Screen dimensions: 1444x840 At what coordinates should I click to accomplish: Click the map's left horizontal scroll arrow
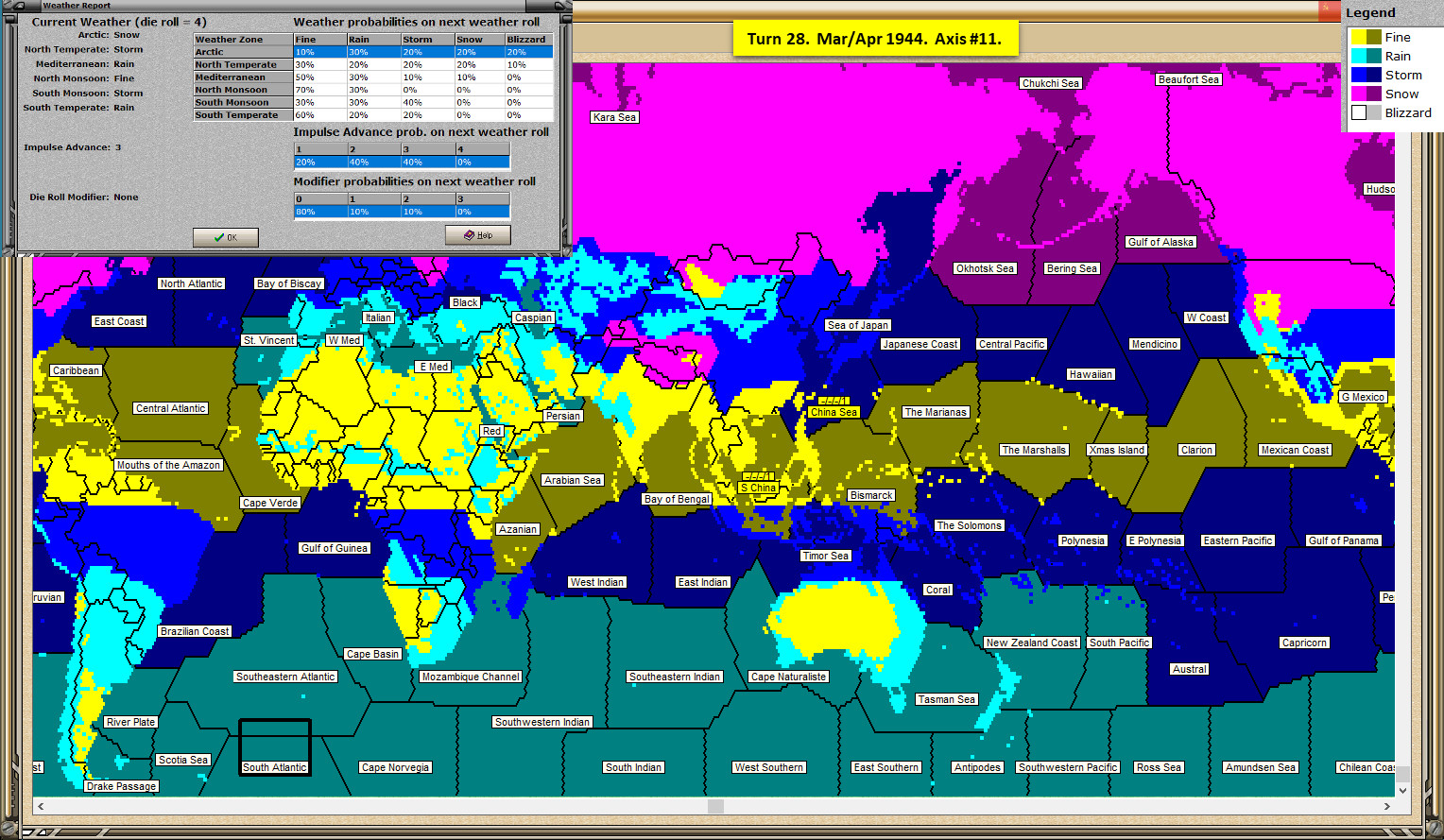[x=41, y=806]
